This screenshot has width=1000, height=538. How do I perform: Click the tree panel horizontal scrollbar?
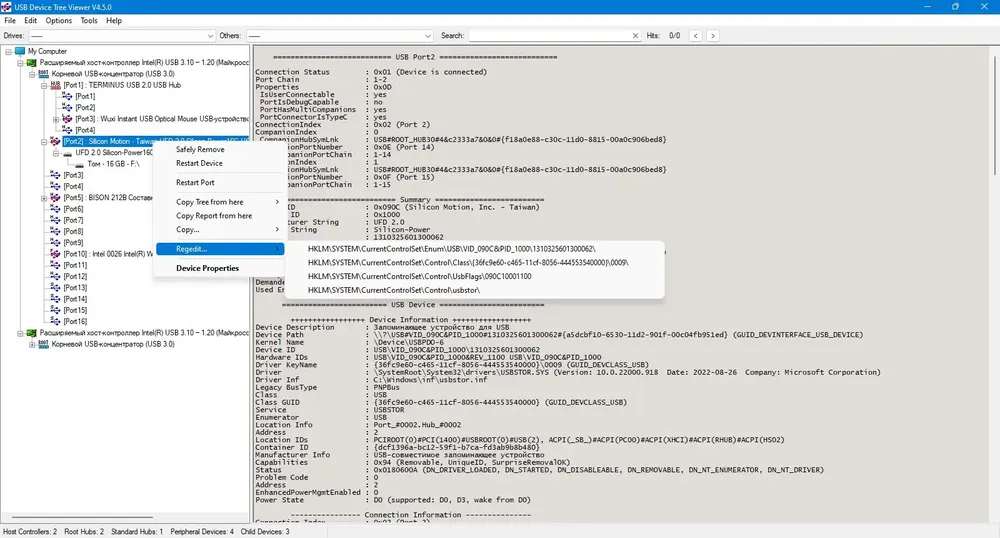[x=82, y=517]
